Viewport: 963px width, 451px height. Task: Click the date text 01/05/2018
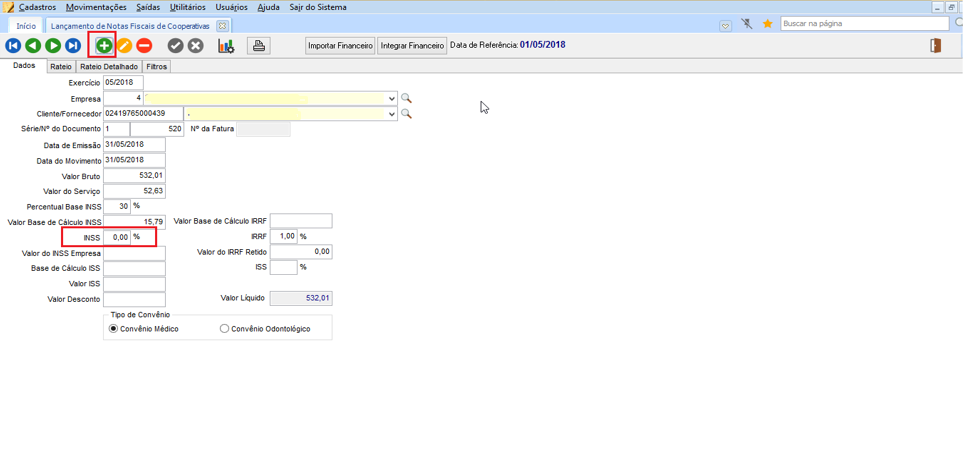point(542,45)
